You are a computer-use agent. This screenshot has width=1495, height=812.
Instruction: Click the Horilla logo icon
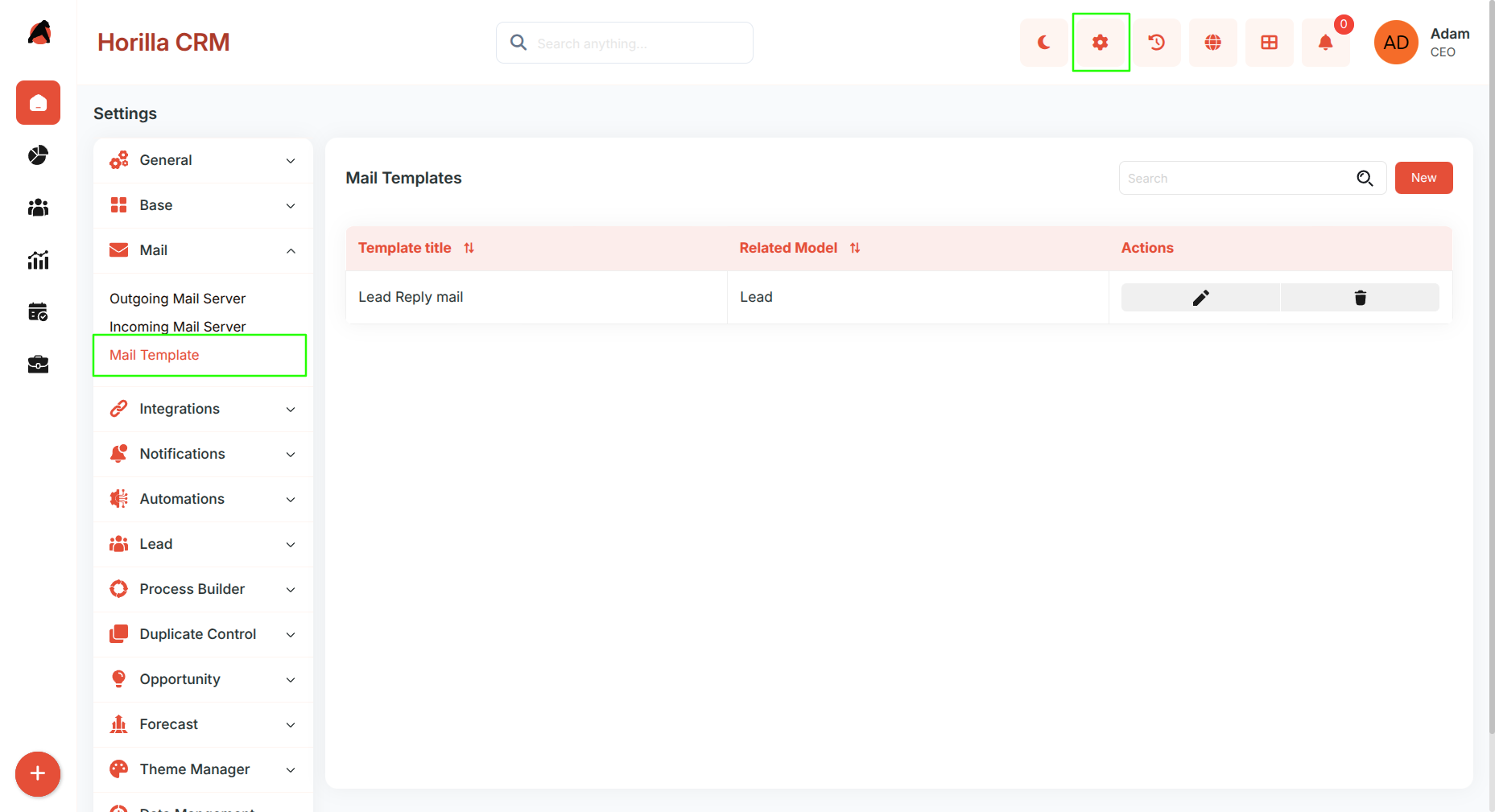pos(39,33)
